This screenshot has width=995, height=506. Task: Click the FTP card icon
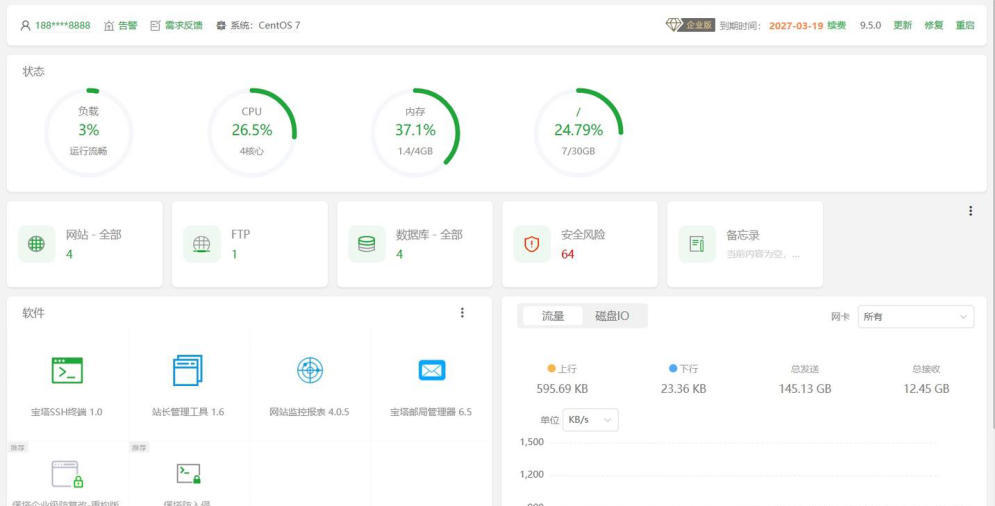pos(201,244)
